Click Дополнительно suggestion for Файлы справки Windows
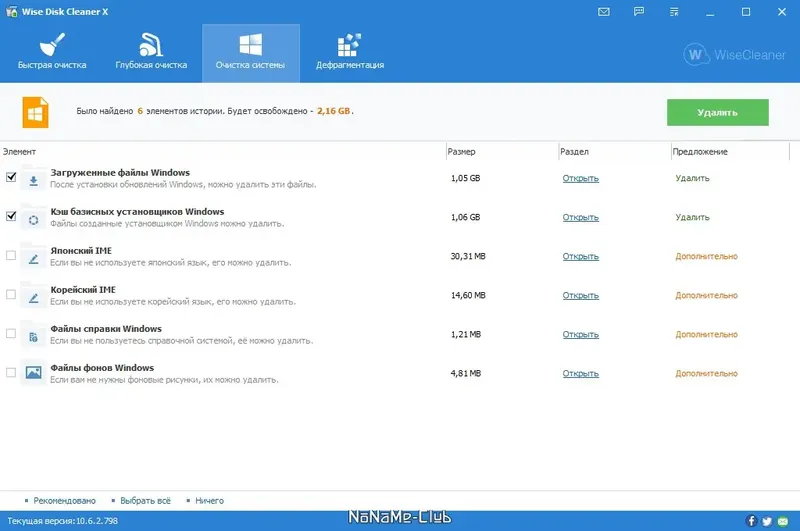This screenshot has width=800, height=531. click(707, 335)
